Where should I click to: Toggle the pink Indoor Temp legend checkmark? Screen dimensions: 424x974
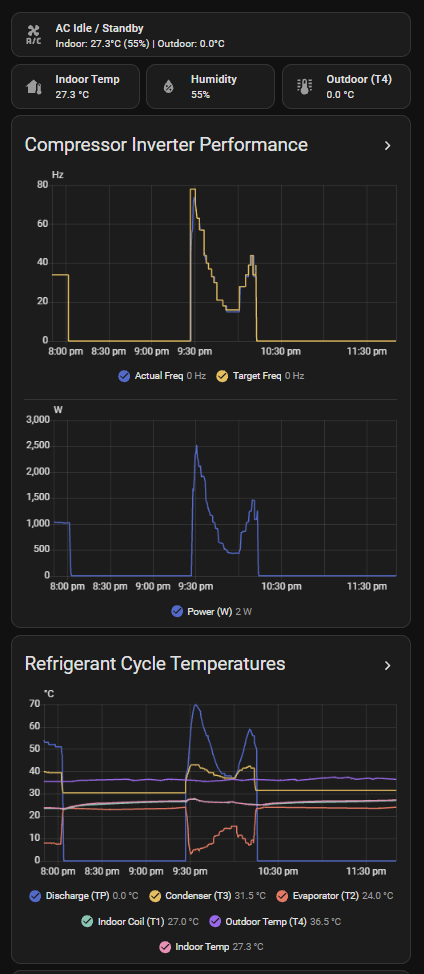click(x=165, y=947)
